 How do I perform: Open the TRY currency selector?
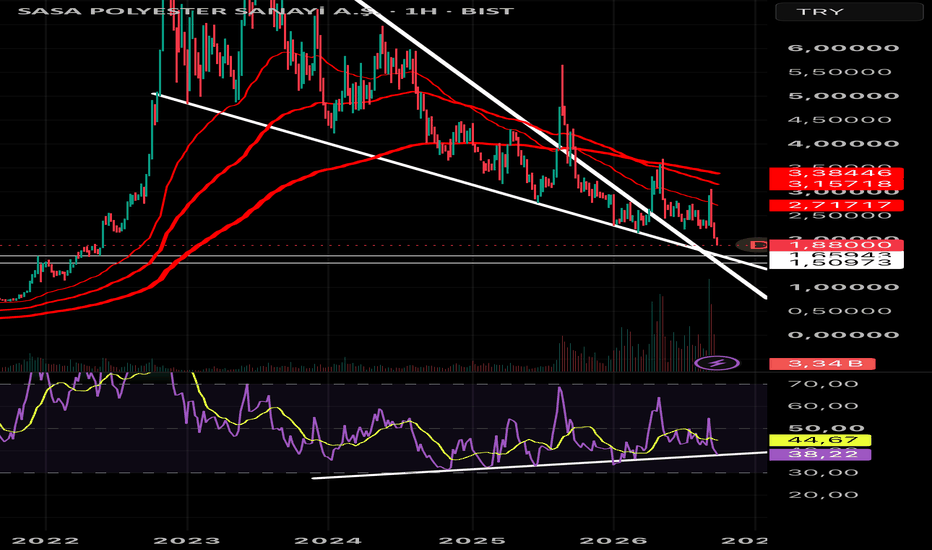[849, 11]
